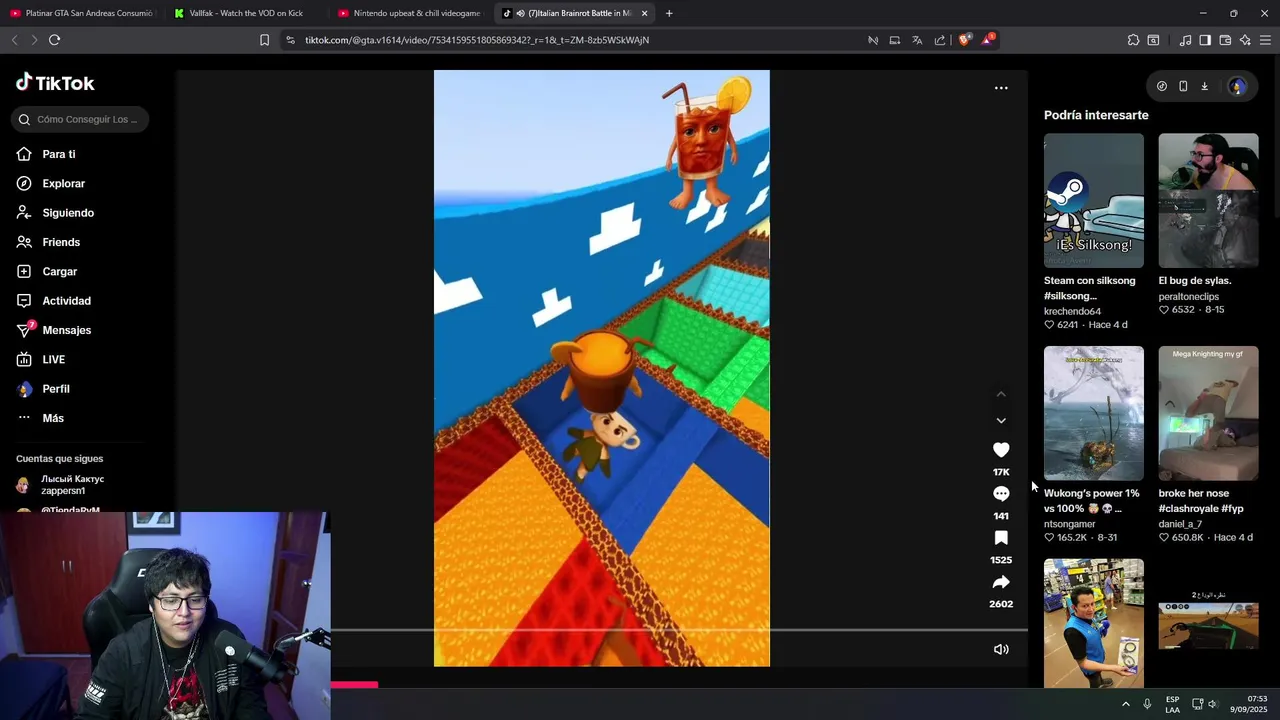Open a new browser tab

(x=669, y=13)
